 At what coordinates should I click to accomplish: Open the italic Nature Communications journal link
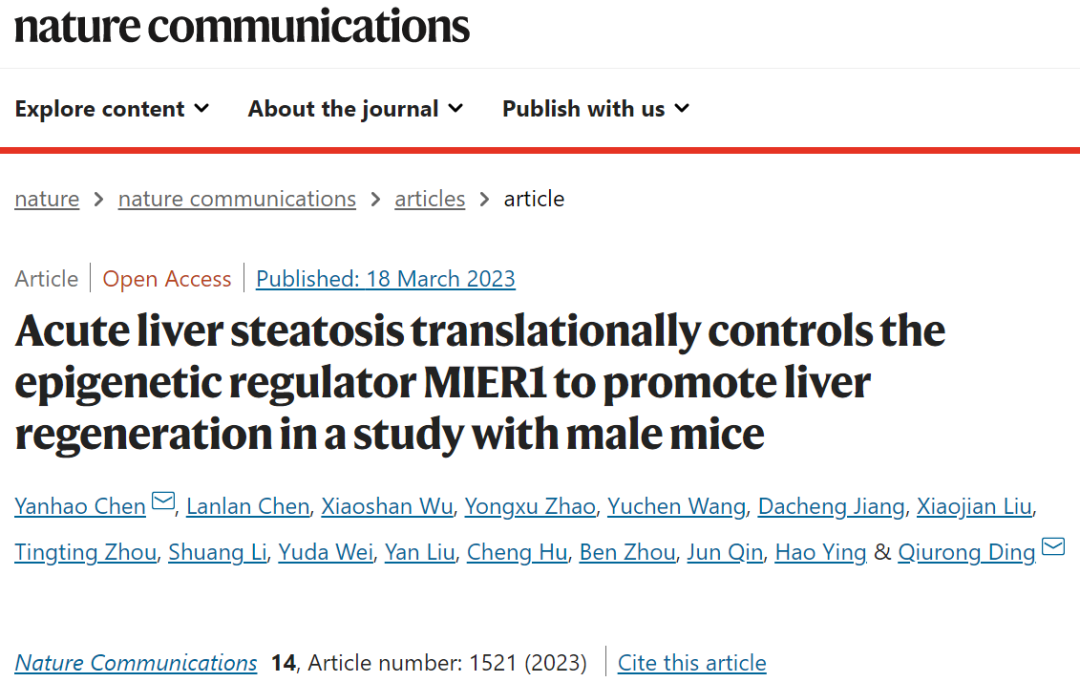coord(136,663)
